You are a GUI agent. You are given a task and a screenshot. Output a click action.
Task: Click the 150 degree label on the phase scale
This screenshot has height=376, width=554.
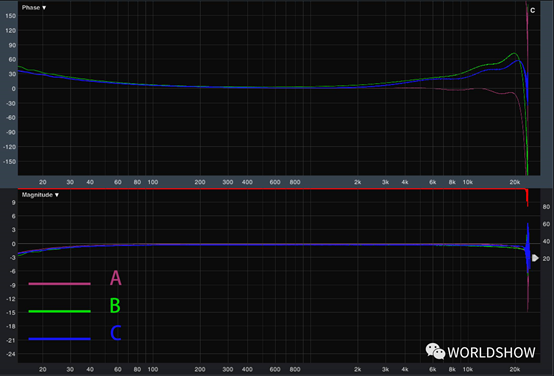pyautogui.click(x=11, y=16)
